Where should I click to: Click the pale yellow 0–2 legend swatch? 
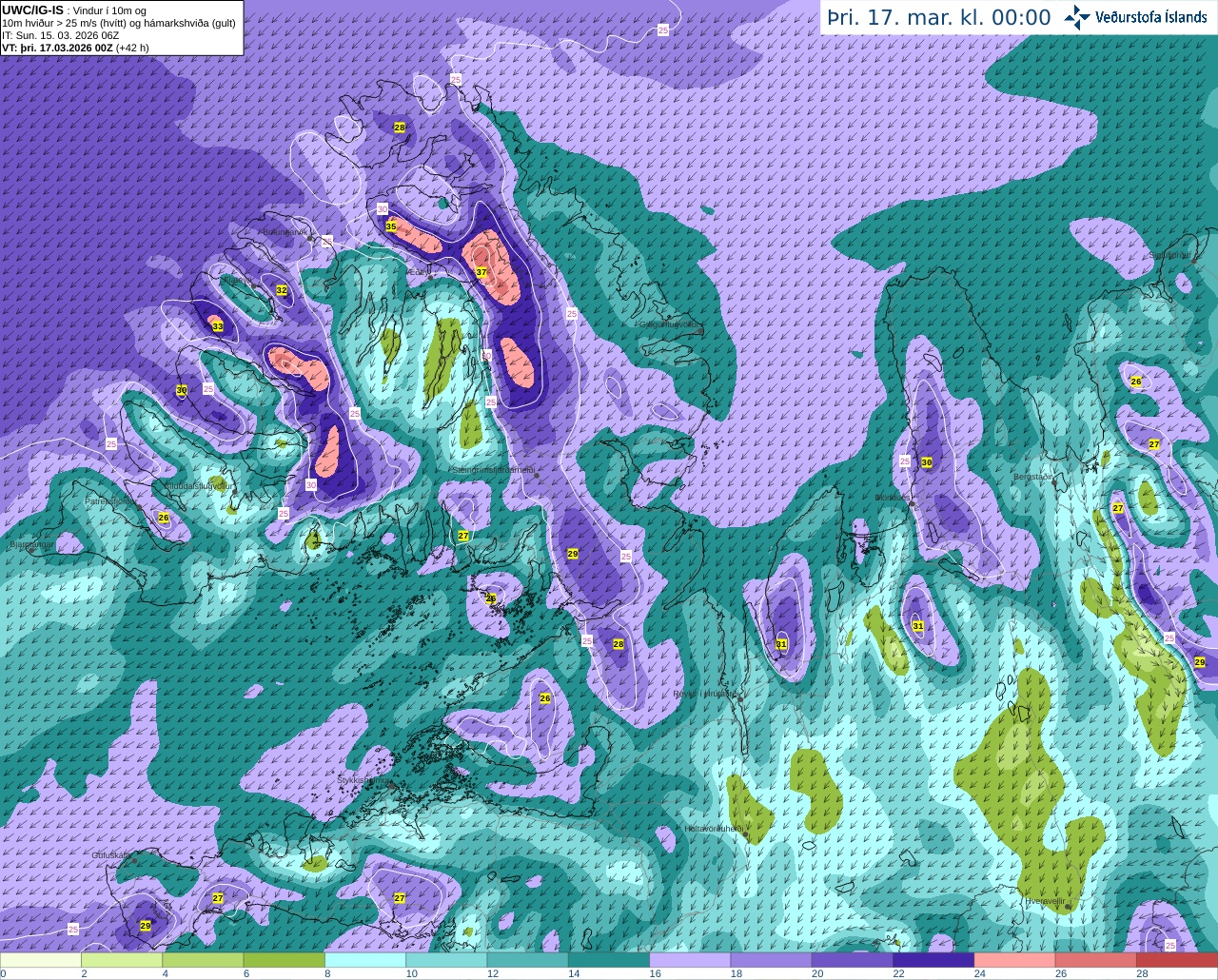41,960
